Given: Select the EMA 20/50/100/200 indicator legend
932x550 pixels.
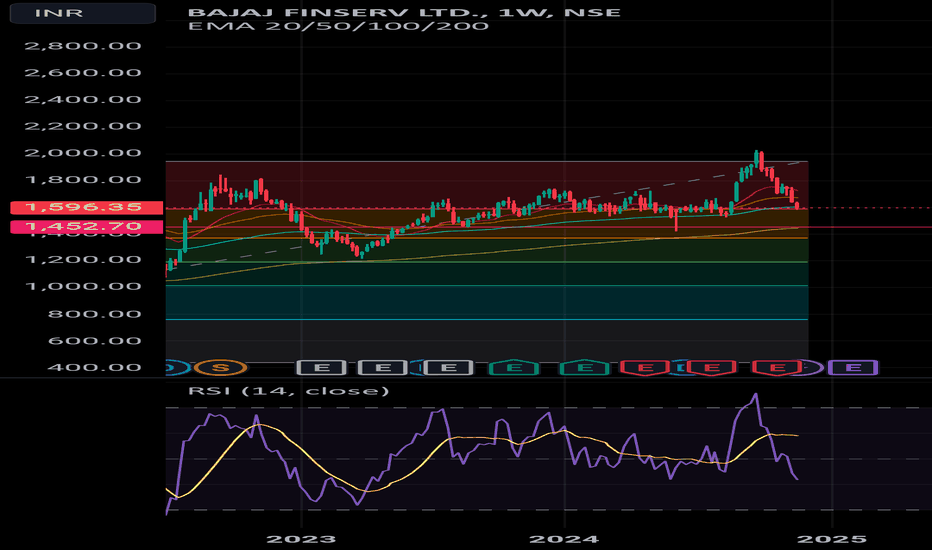Looking at the screenshot, I should (338, 26).
